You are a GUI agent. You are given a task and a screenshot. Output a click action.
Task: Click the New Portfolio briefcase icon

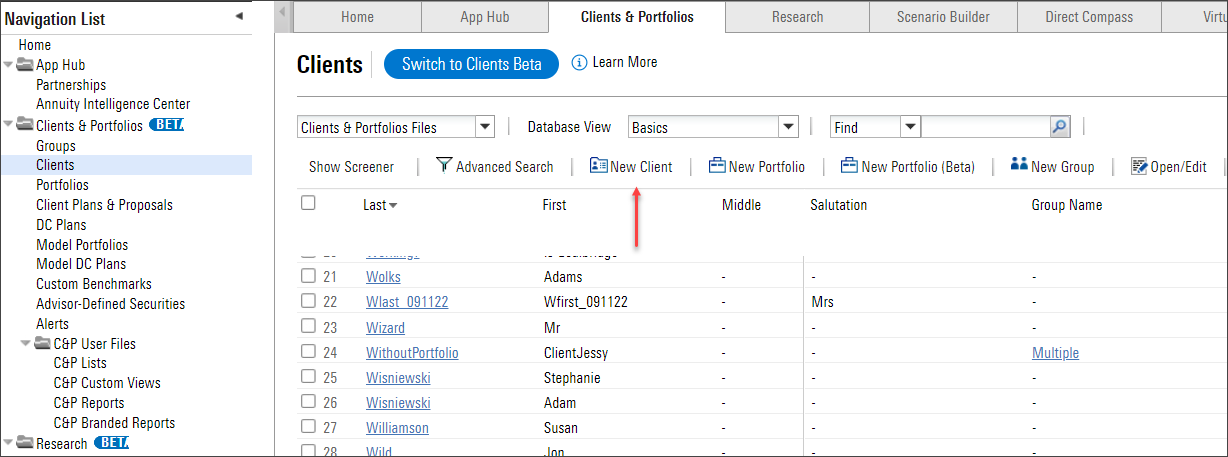point(717,166)
